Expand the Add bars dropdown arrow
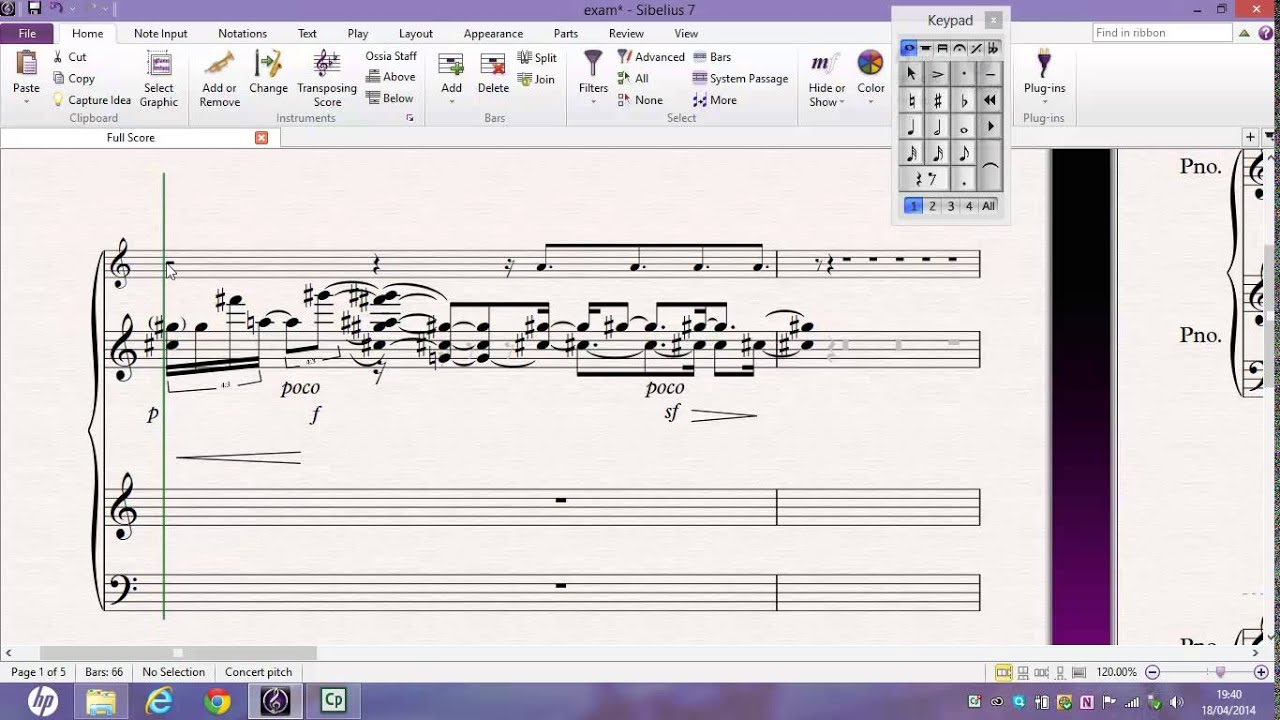The width and height of the screenshot is (1280, 720). coord(451,102)
